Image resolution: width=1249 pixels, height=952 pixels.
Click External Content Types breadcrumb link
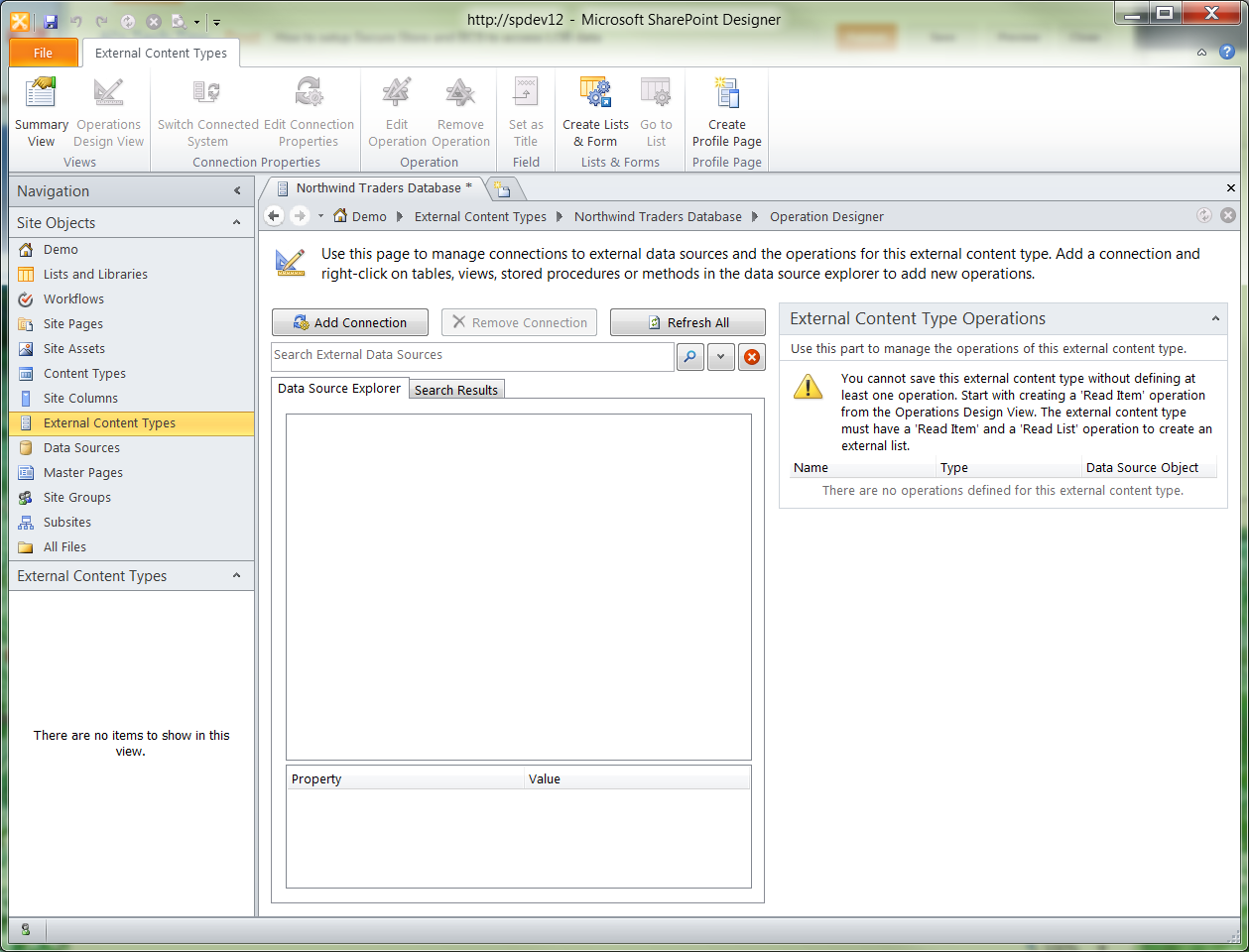point(480,216)
